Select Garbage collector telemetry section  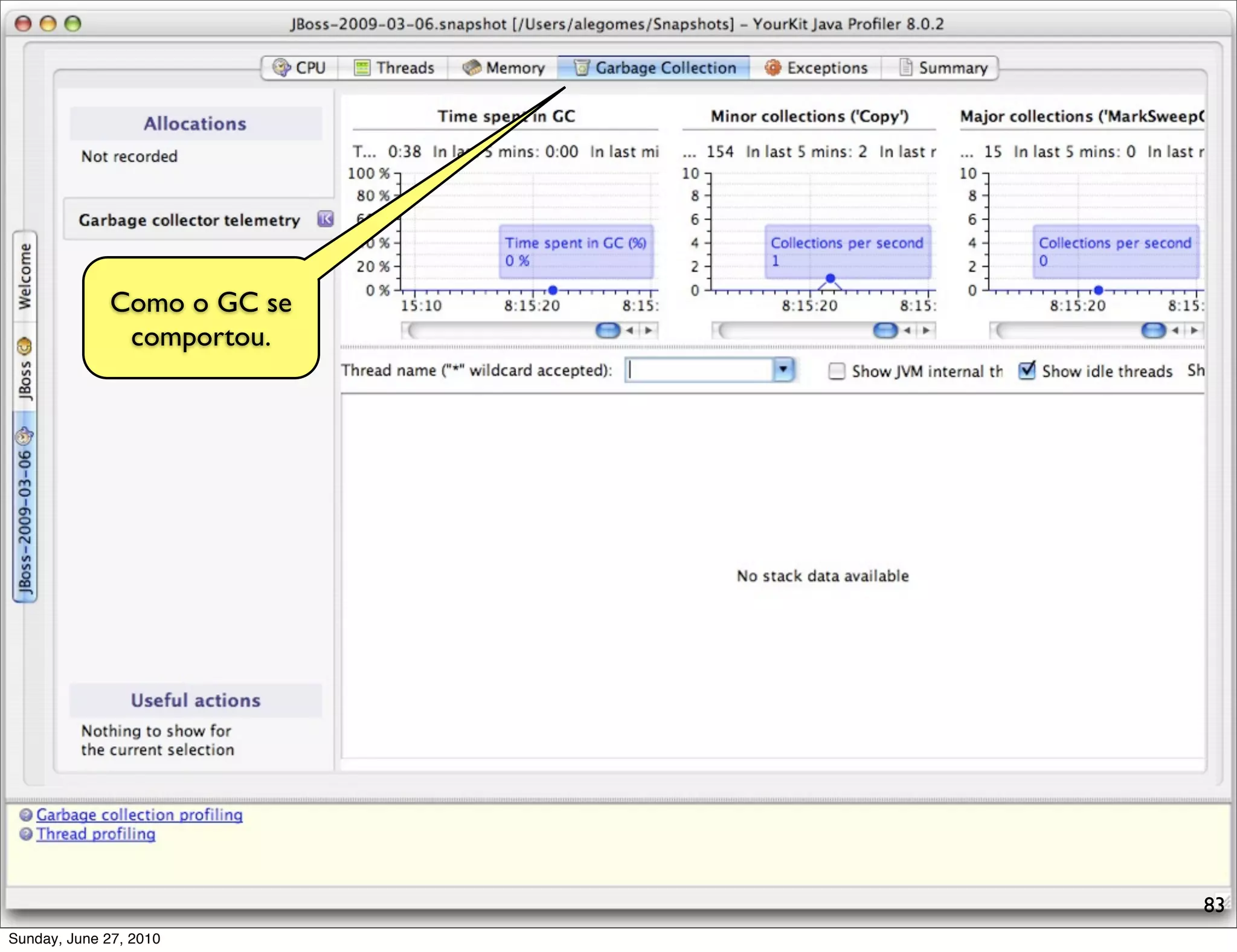pyautogui.click(x=190, y=220)
